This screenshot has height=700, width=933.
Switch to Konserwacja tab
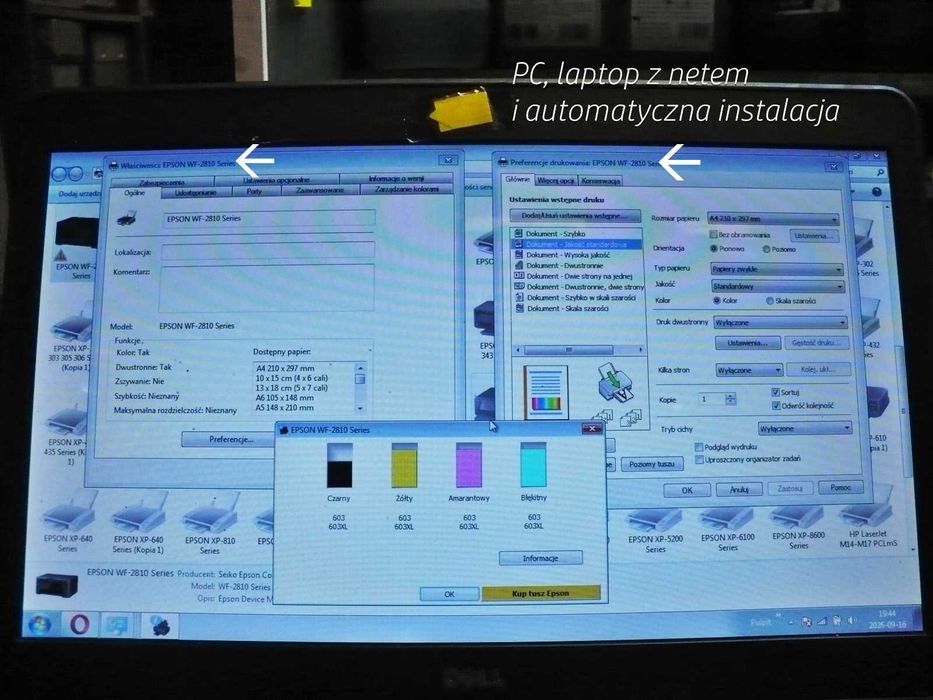[600, 180]
